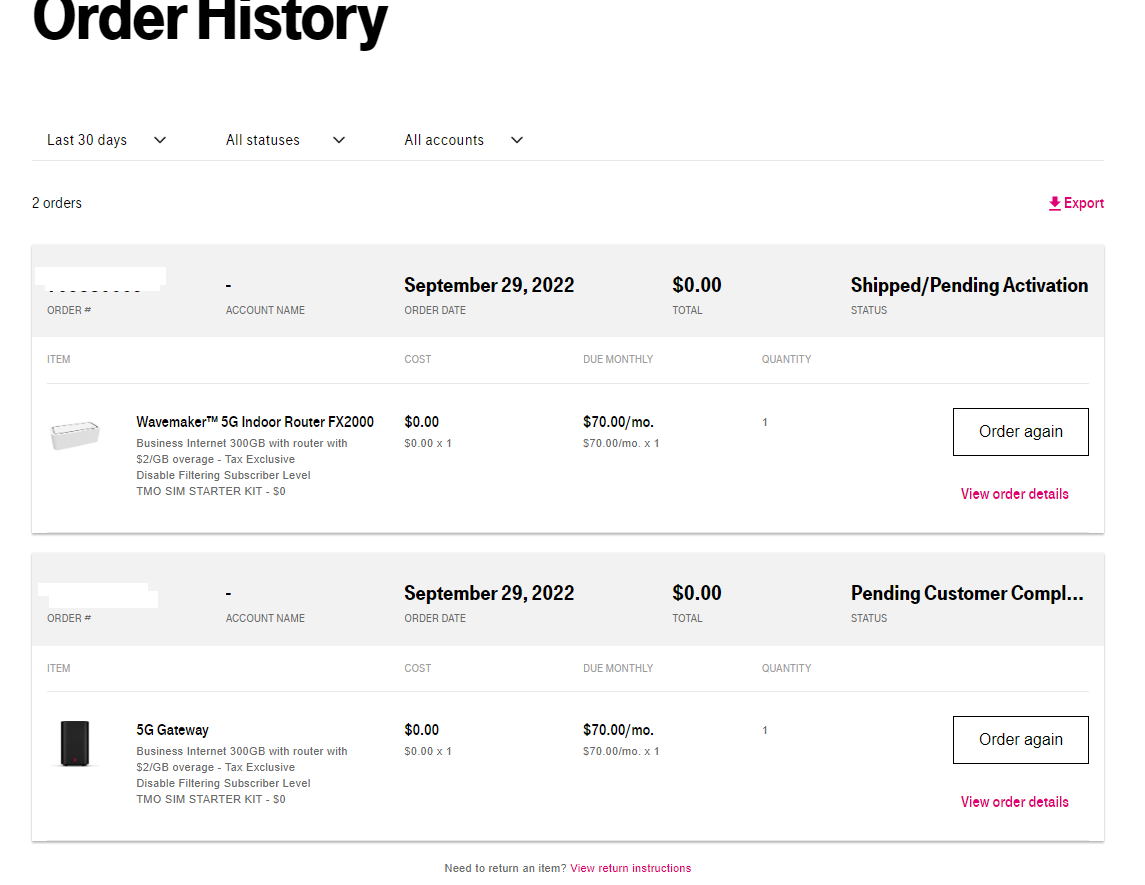Select the Wavemaker 5G Indoor Router FX2000 thumbnail

pos(75,434)
